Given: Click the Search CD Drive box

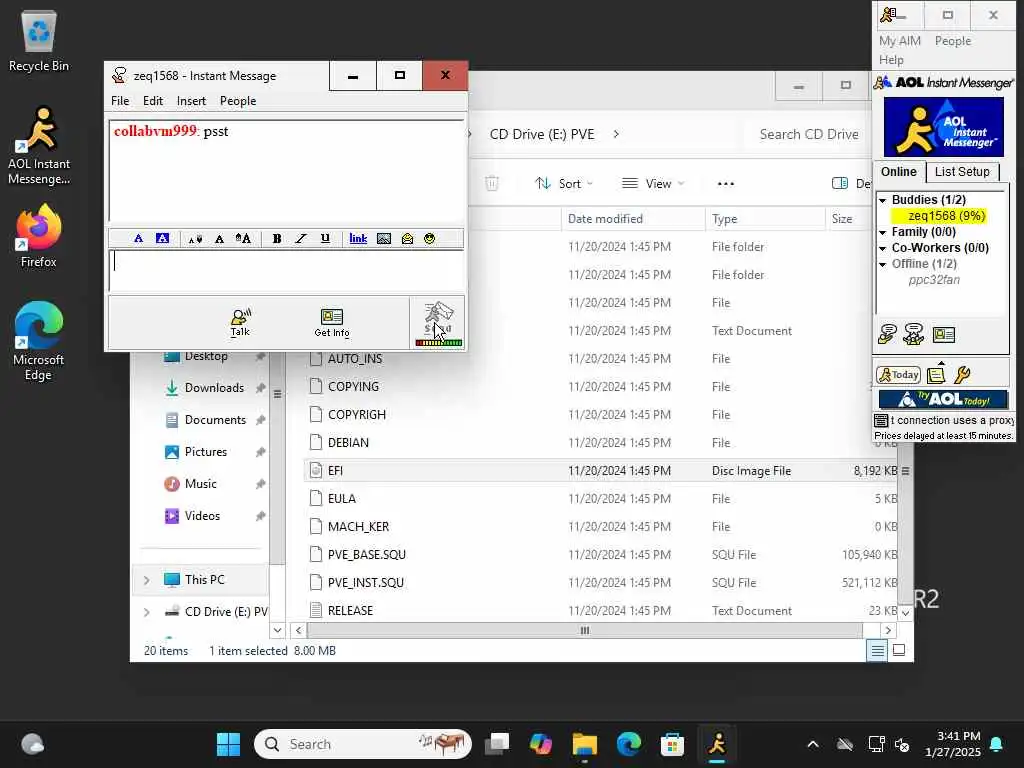Looking at the screenshot, I should point(808,134).
